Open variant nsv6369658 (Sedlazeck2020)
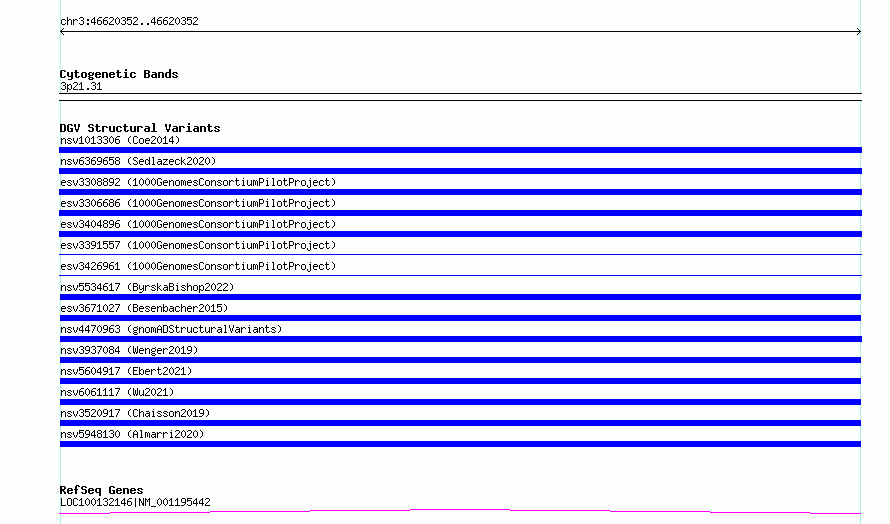 (x=138, y=161)
